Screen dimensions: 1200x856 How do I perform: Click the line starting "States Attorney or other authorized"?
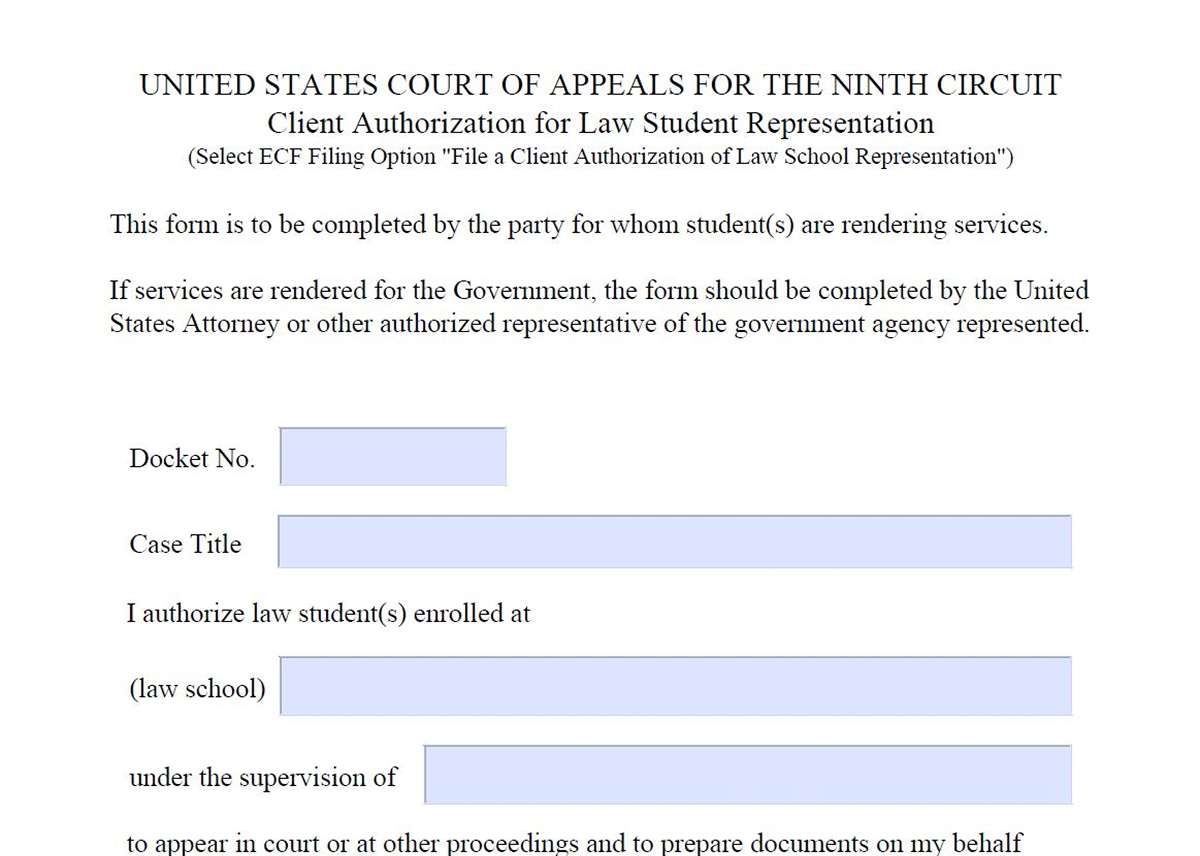[x=599, y=325]
